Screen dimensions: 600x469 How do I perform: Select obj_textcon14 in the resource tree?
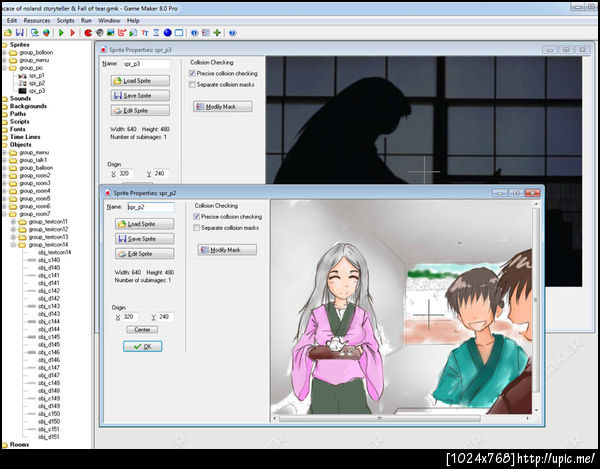click(x=54, y=252)
